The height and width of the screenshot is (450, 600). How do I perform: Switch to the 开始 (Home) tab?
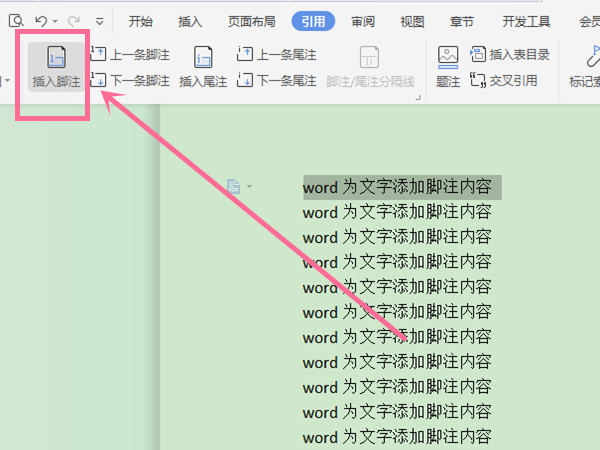[141, 20]
